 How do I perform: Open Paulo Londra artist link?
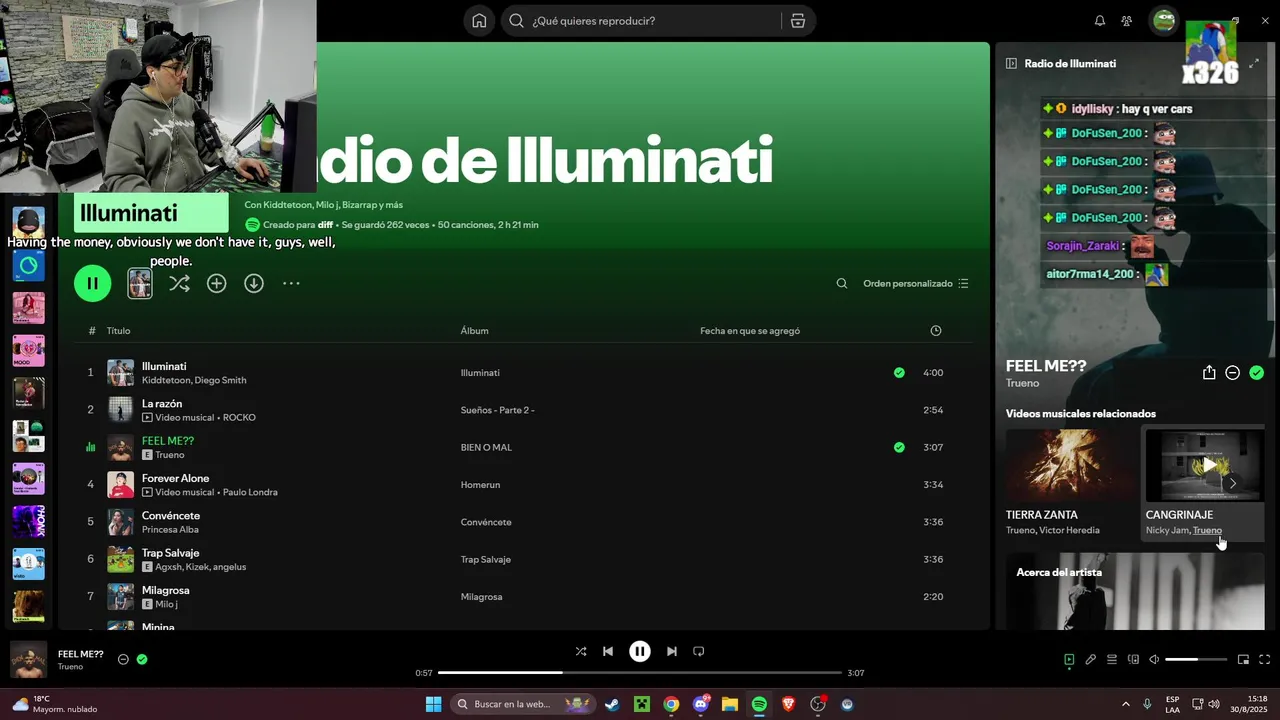coord(250,492)
